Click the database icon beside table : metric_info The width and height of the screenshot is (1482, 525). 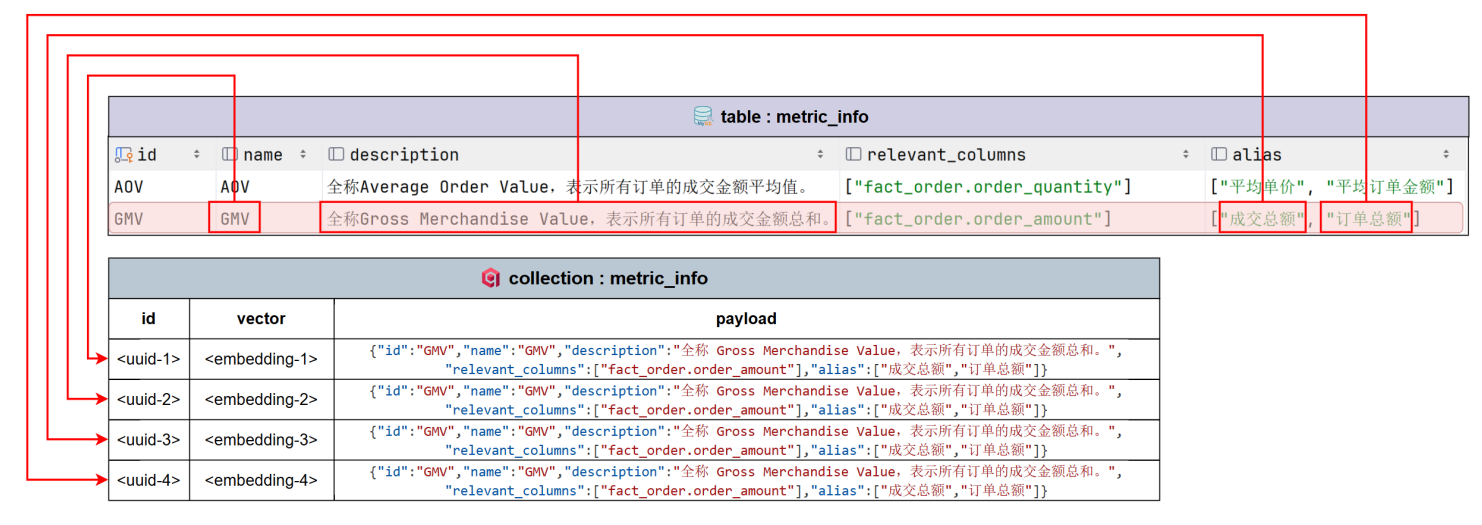click(x=703, y=117)
